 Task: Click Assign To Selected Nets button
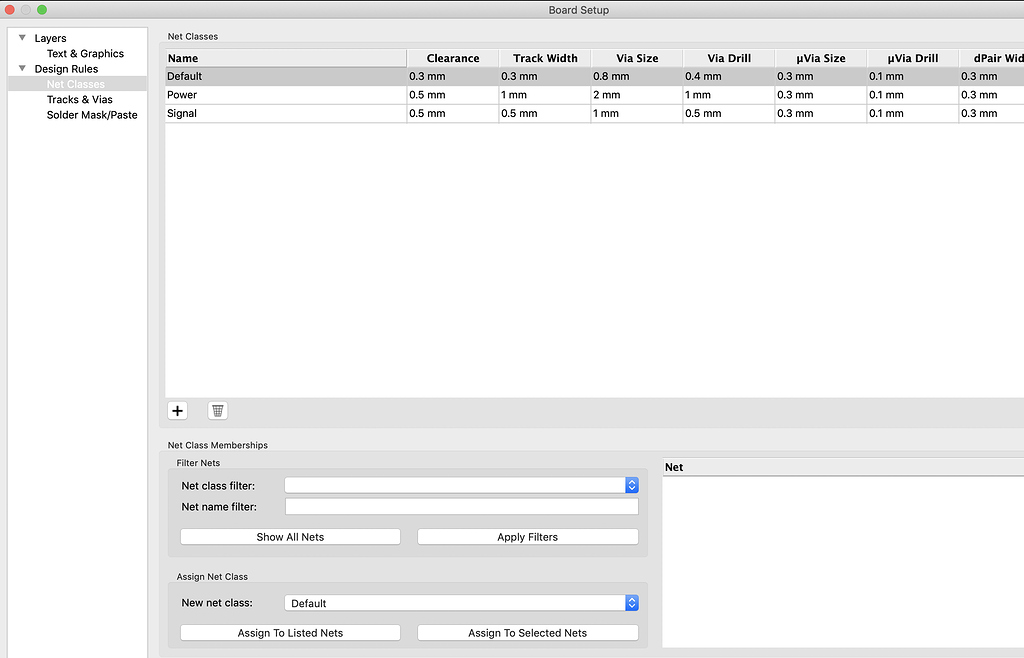click(527, 633)
